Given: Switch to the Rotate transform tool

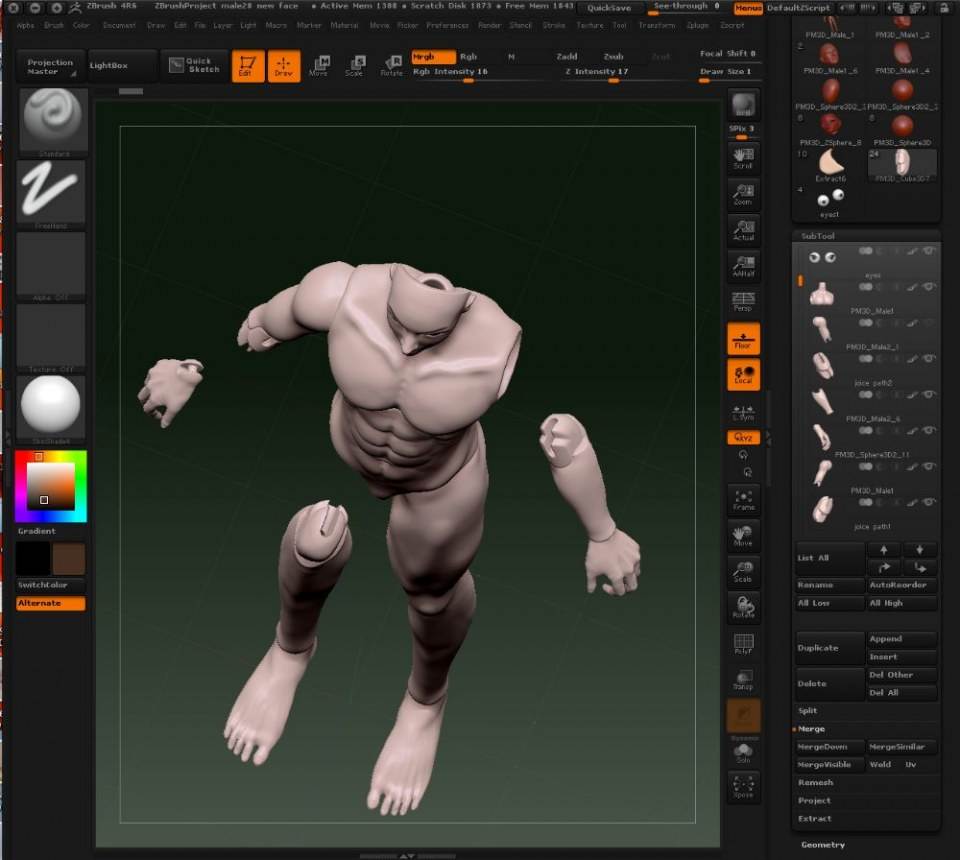Looking at the screenshot, I should 391,66.
